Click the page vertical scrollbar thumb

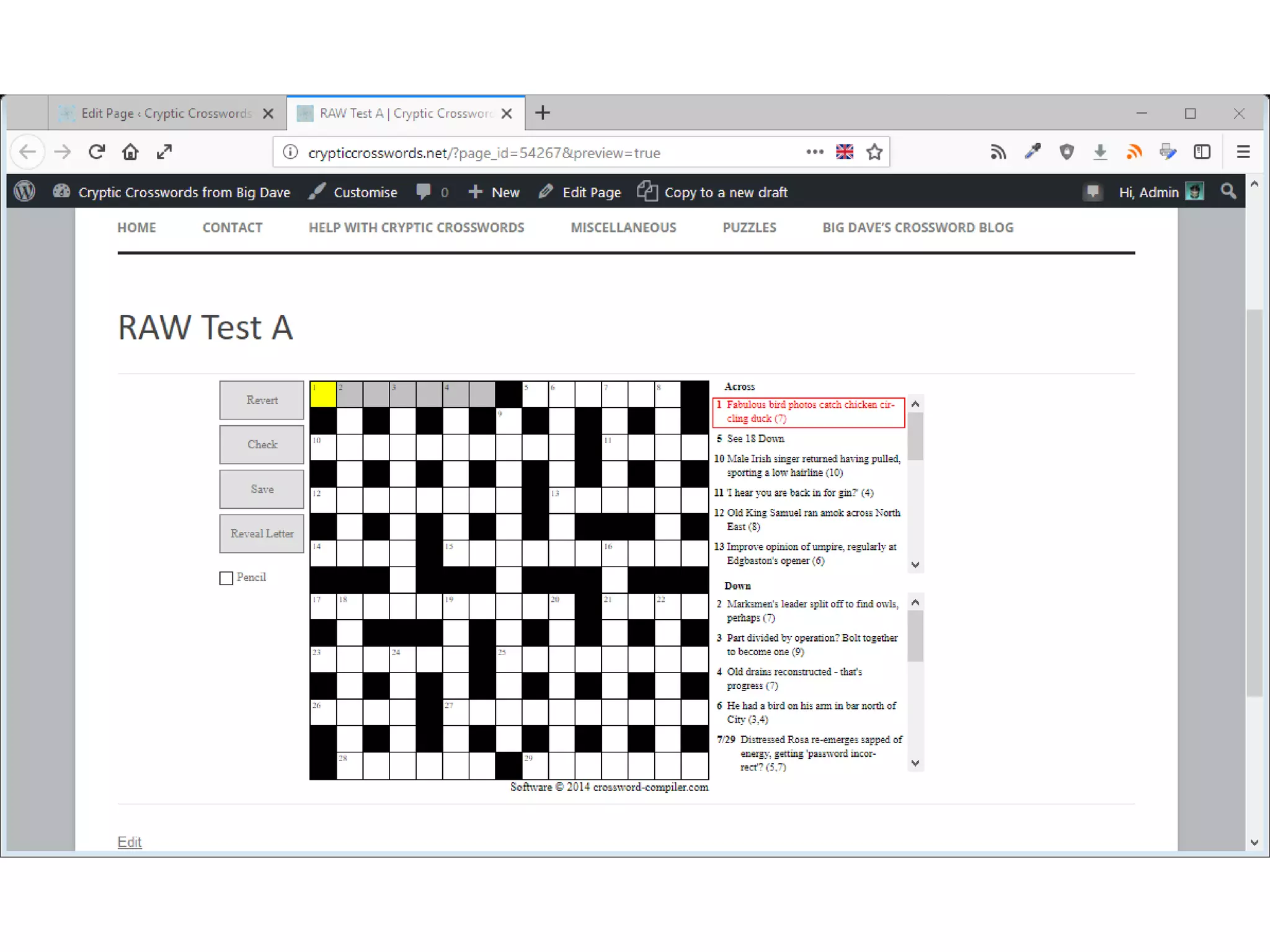[x=1254, y=502]
